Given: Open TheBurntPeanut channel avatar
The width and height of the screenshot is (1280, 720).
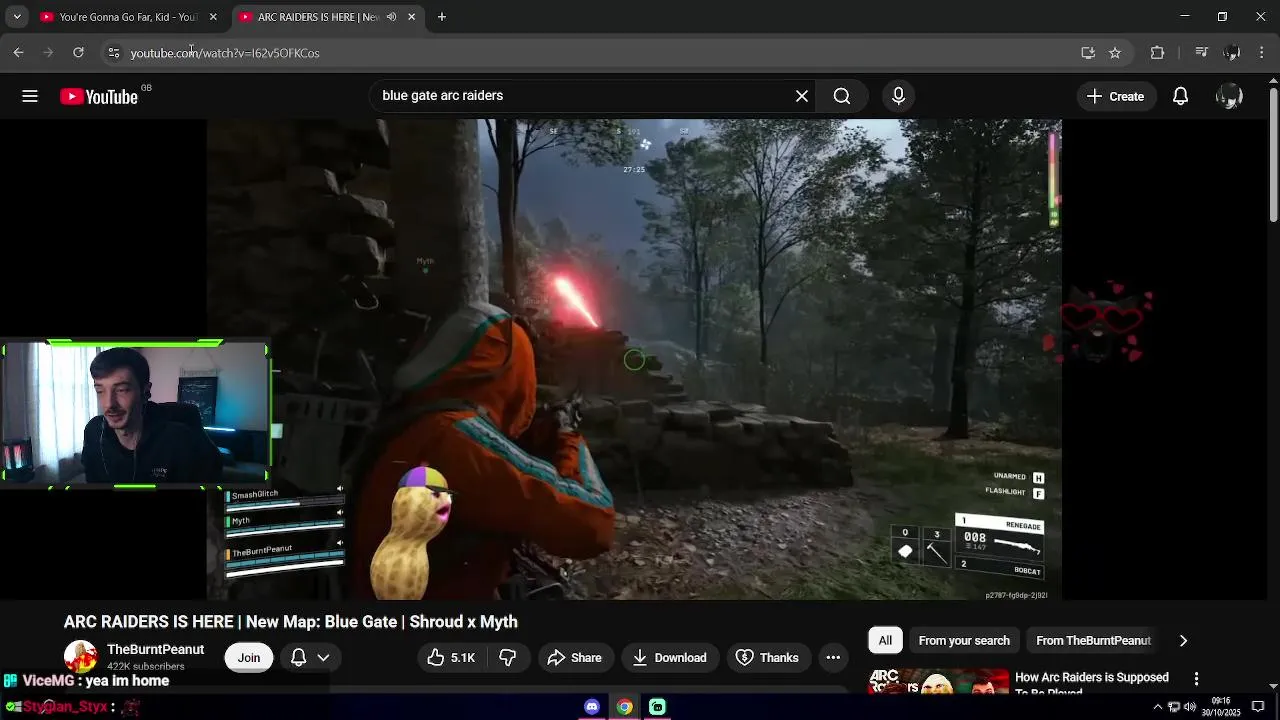Looking at the screenshot, I should (80, 657).
